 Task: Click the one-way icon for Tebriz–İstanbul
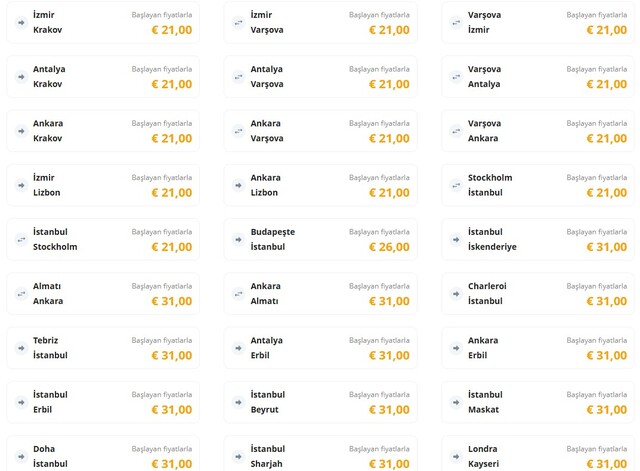20,347
